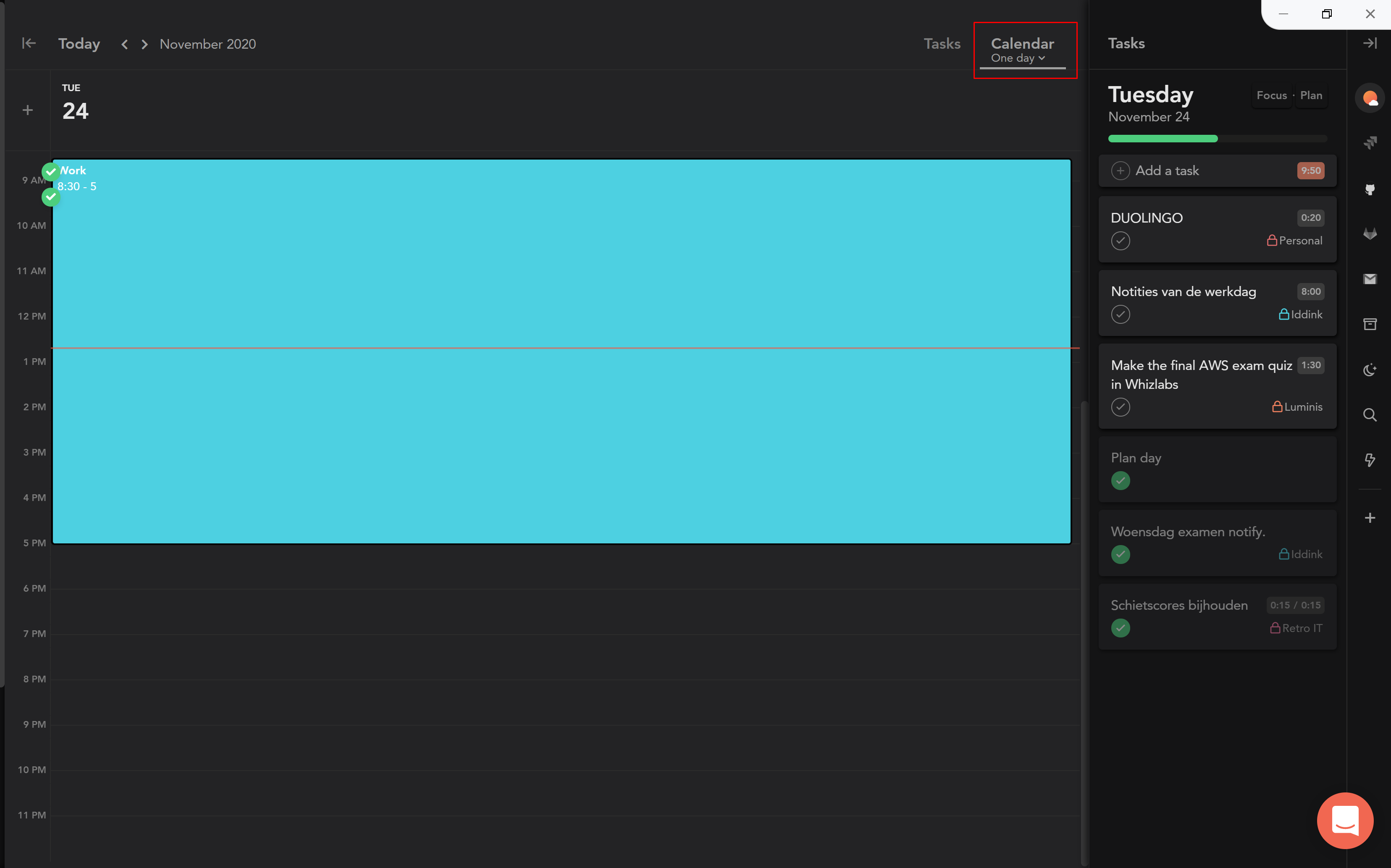Go to previous day chevron
This screenshot has width=1391, height=868.
(x=124, y=44)
